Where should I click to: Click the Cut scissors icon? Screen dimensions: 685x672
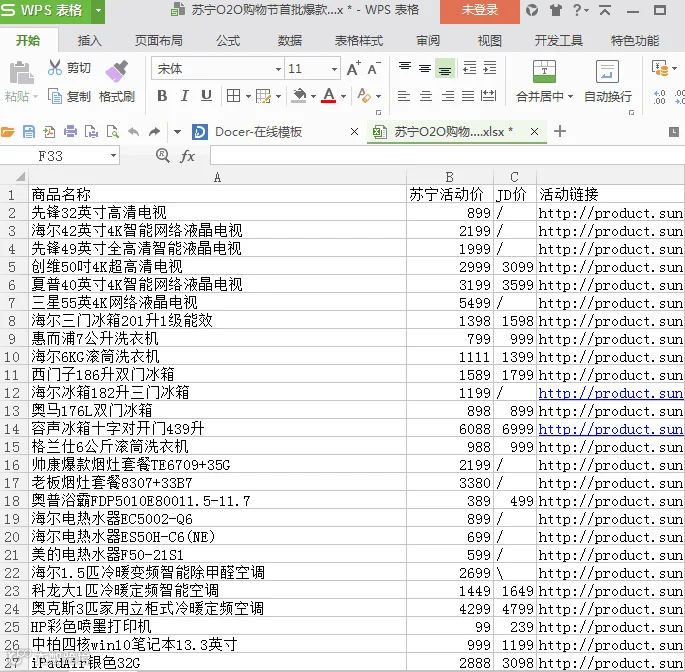55,68
